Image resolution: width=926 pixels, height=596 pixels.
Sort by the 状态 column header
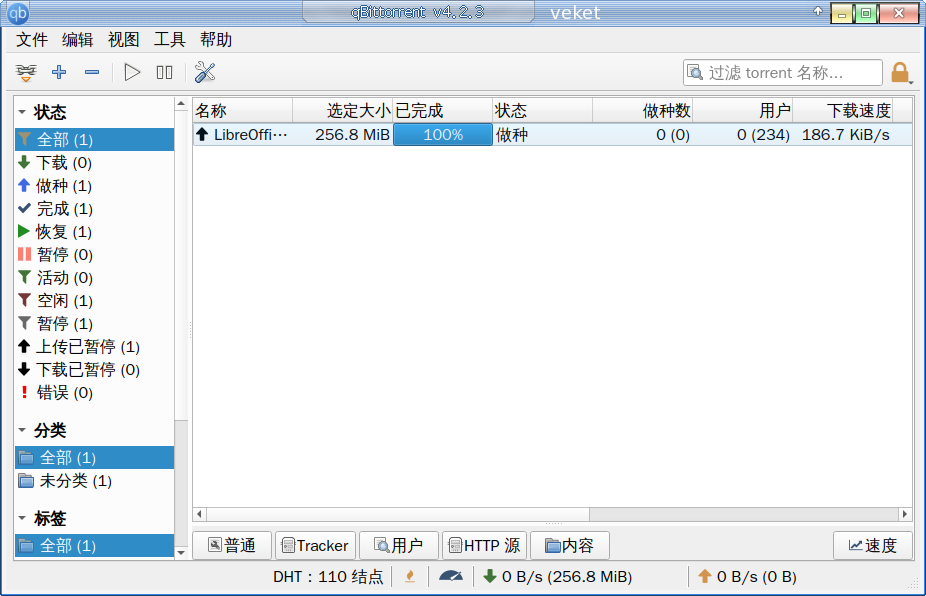point(542,110)
